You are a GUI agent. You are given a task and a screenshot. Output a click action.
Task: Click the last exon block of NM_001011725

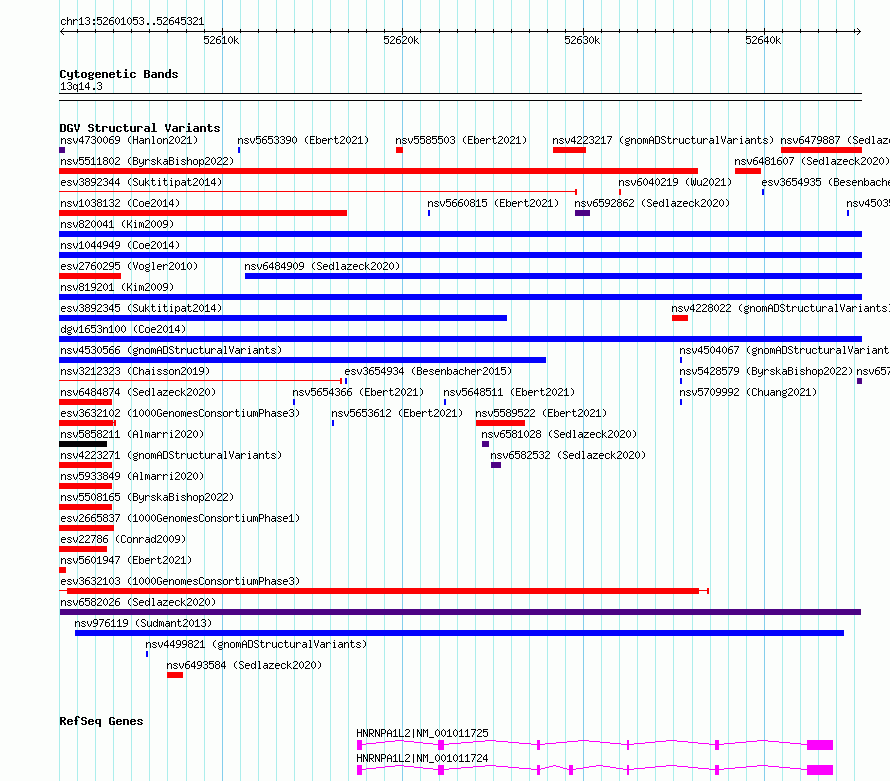point(820,745)
